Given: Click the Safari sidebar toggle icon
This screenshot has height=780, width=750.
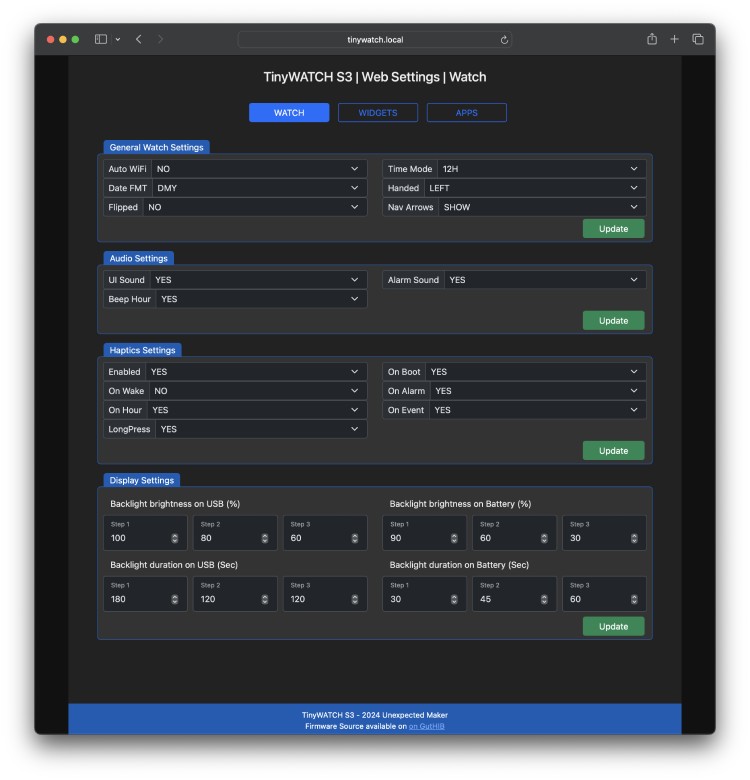Looking at the screenshot, I should pos(101,39).
